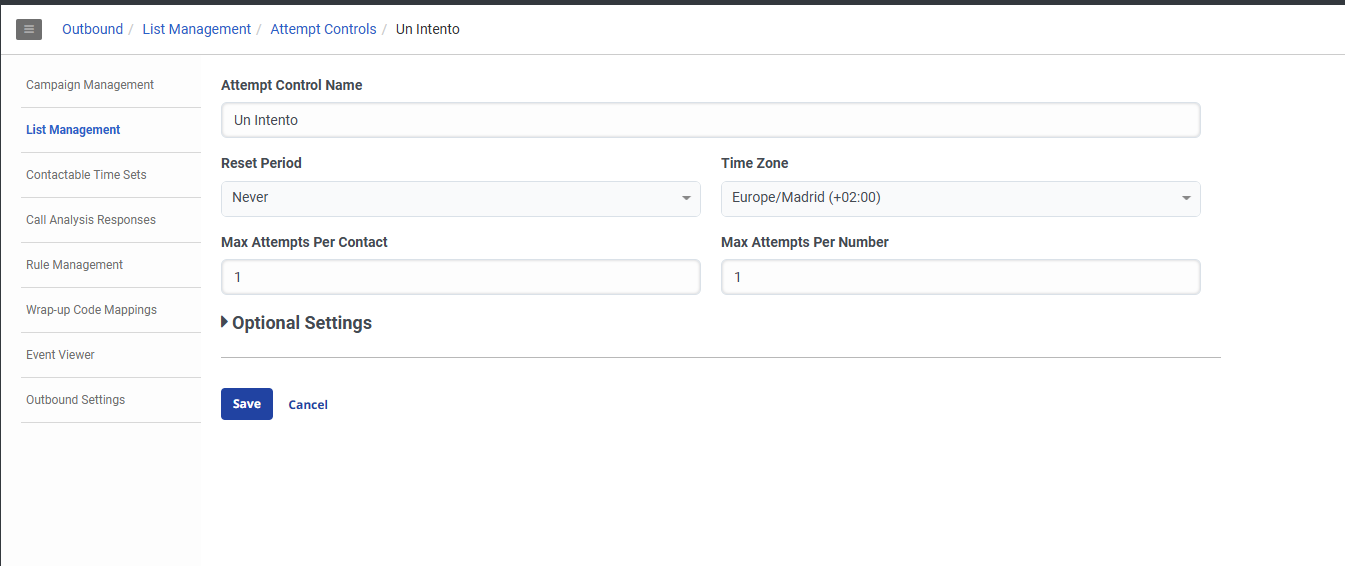
Task: Click the Save button
Action: (246, 404)
